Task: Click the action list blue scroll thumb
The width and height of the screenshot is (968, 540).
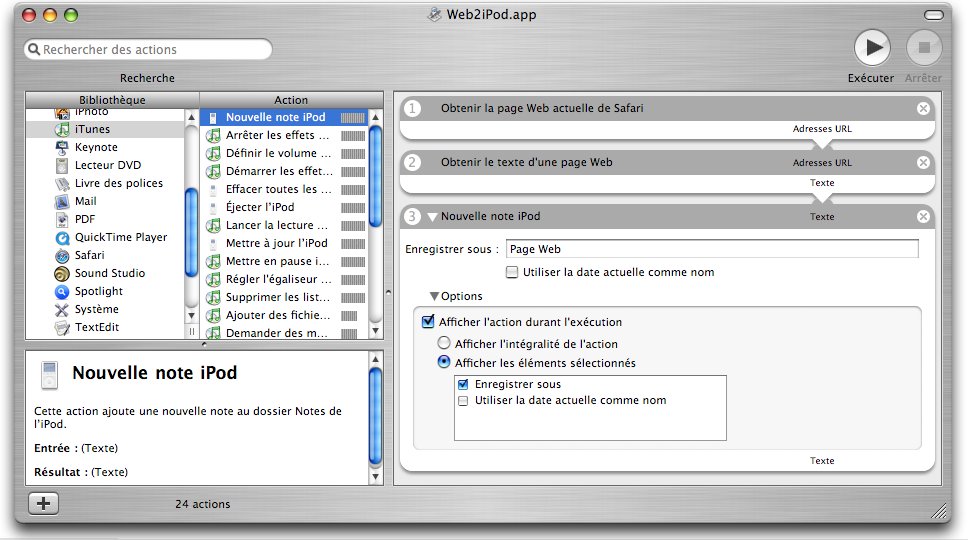Action: (x=375, y=177)
